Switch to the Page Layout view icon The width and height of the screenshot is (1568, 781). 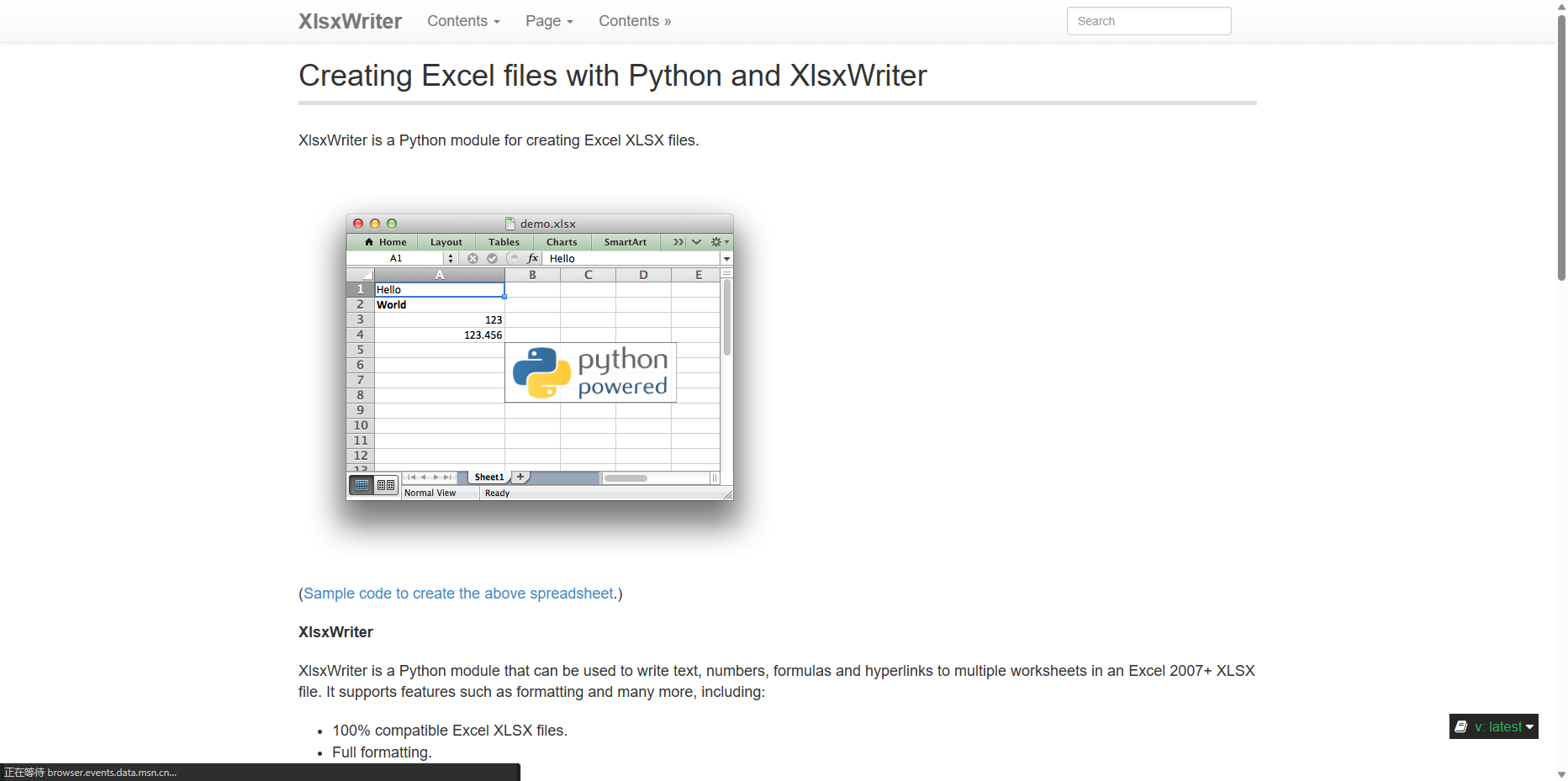coord(386,486)
